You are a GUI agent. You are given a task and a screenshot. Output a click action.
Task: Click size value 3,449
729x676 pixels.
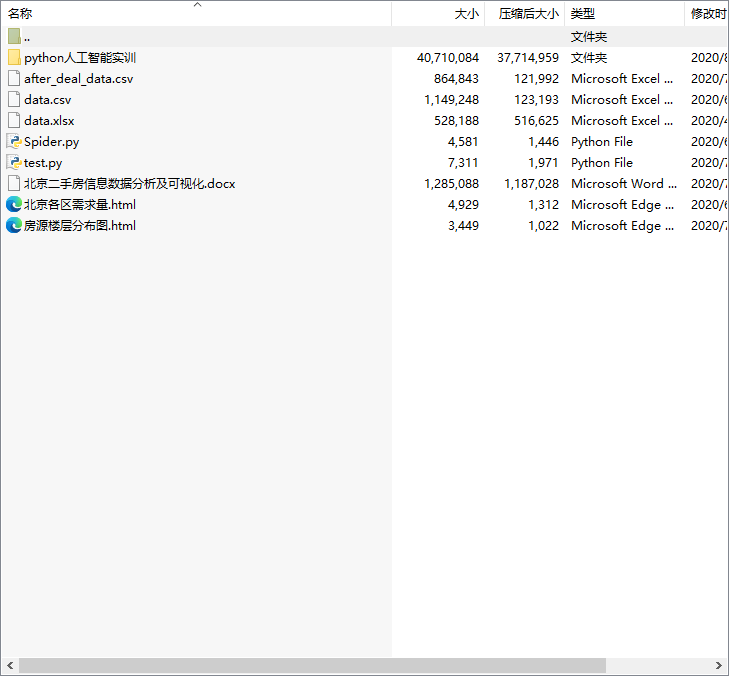coord(463,225)
